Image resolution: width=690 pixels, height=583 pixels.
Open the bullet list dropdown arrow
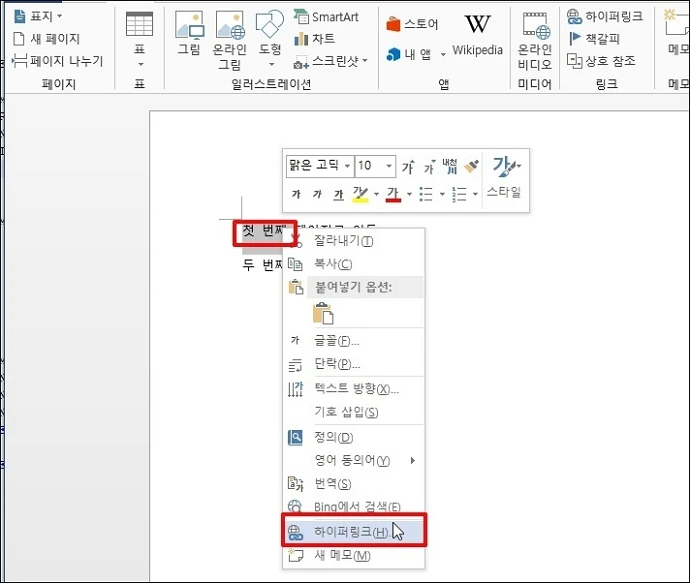pyautogui.click(x=442, y=194)
